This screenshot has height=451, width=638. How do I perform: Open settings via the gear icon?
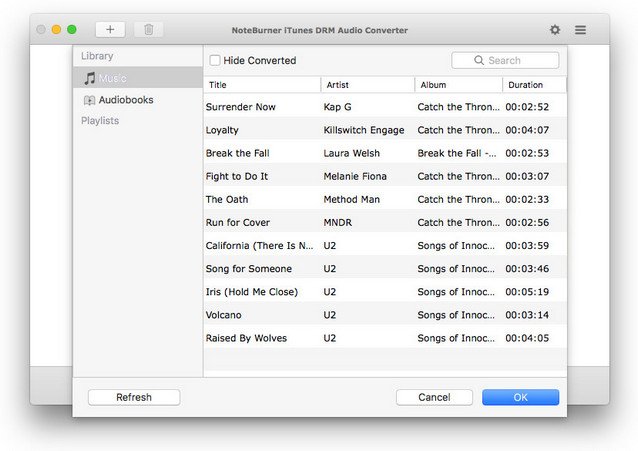(x=555, y=30)
